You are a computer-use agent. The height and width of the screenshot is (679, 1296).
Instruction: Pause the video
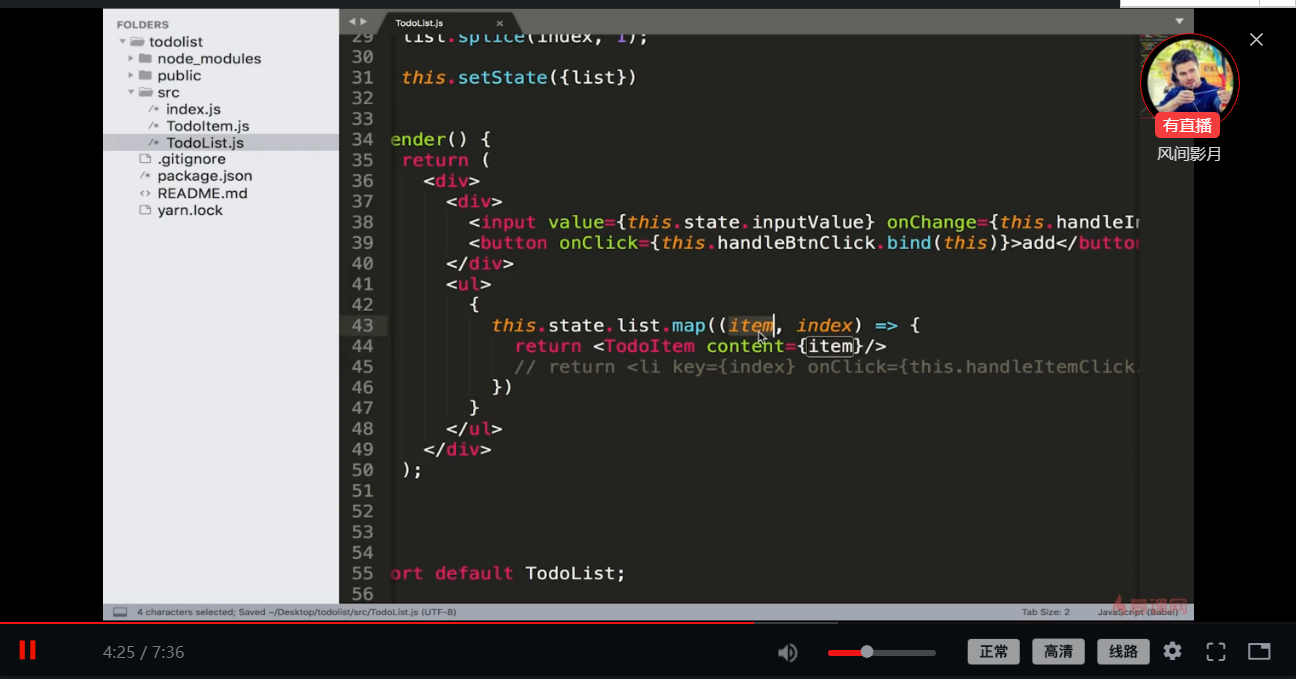[26, 650]
